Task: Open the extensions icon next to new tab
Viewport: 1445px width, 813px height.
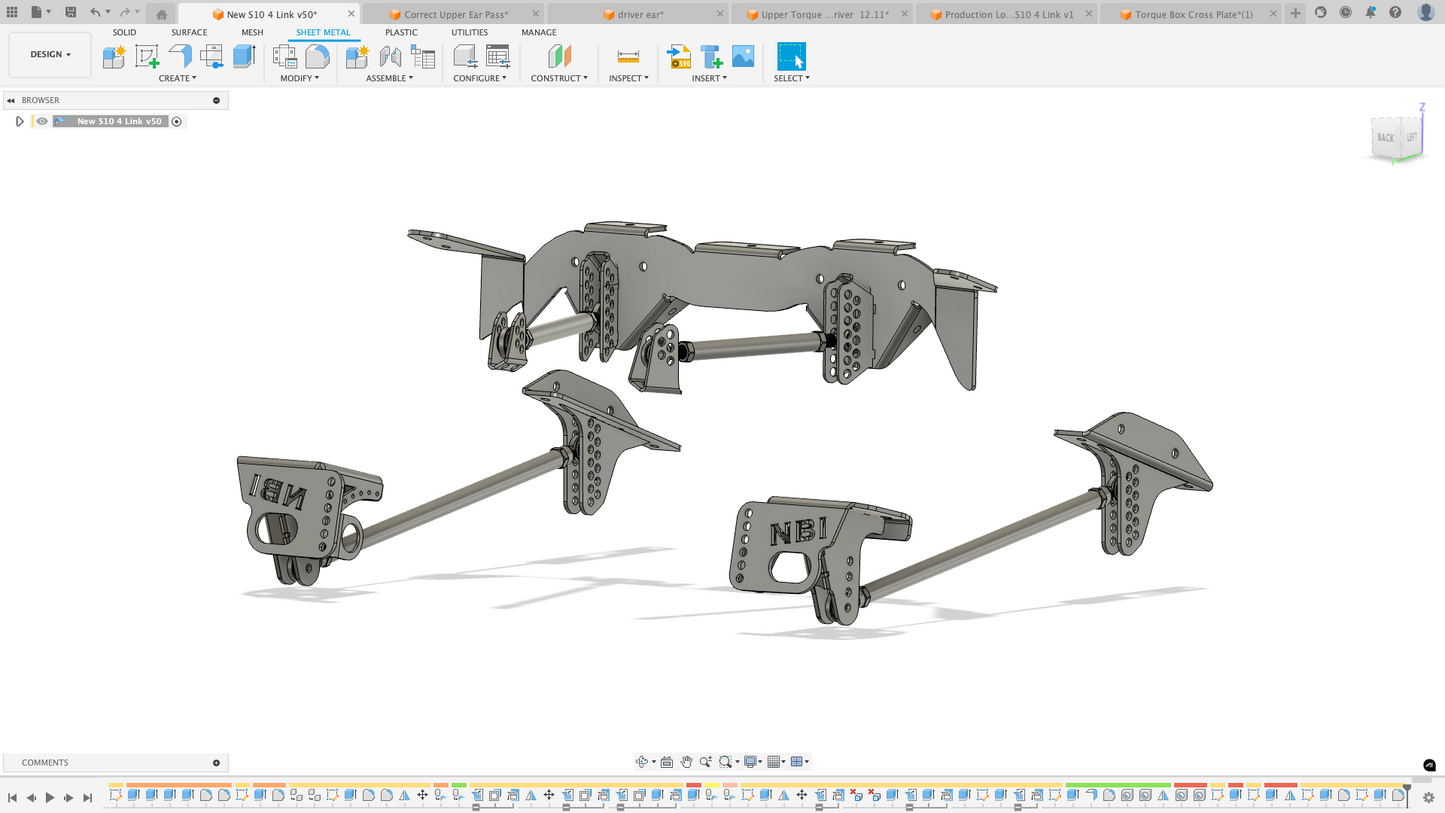Action: click(1321, 13)
